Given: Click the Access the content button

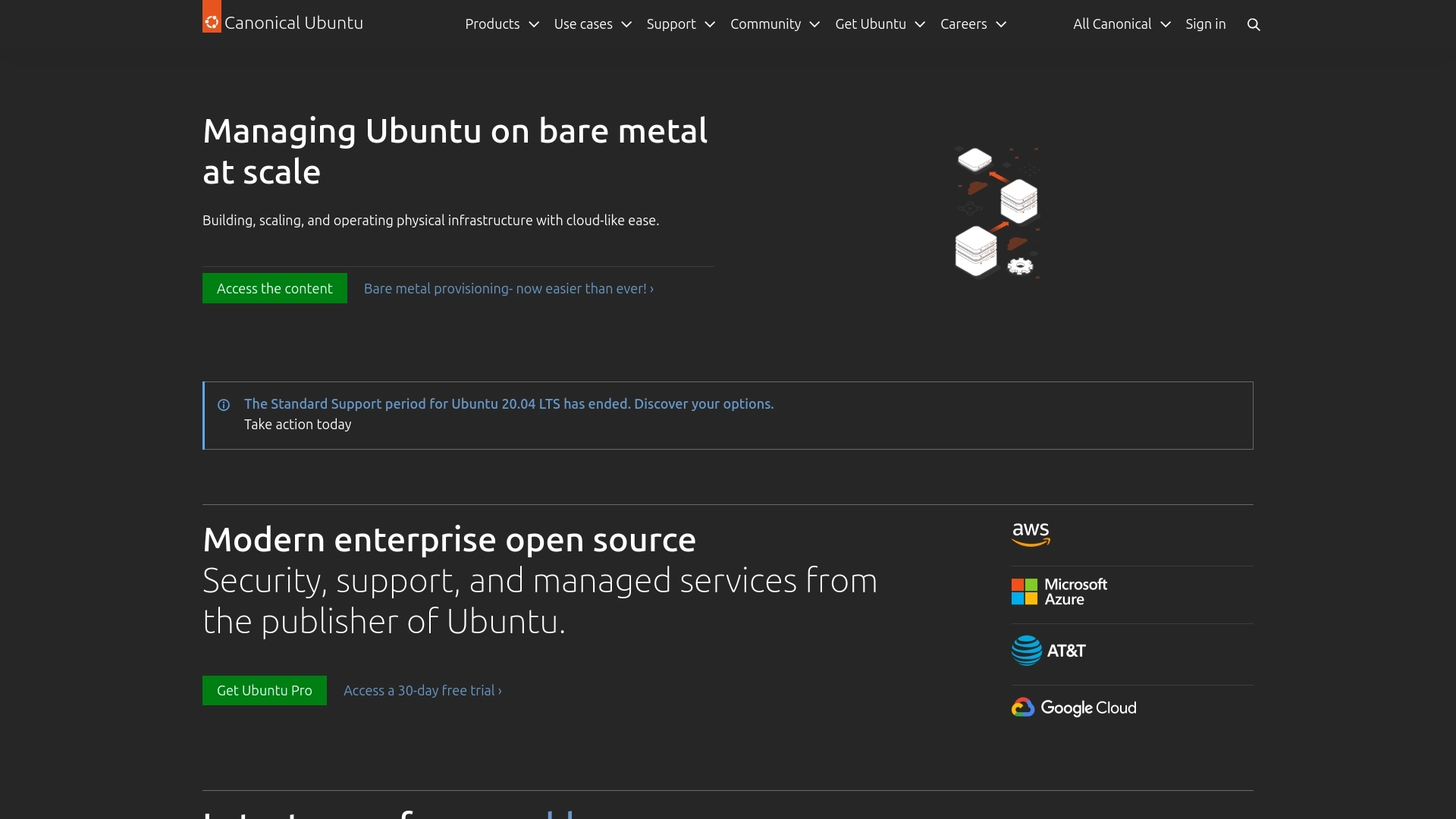Looking at the screenshot, I should tap(275, 288).
